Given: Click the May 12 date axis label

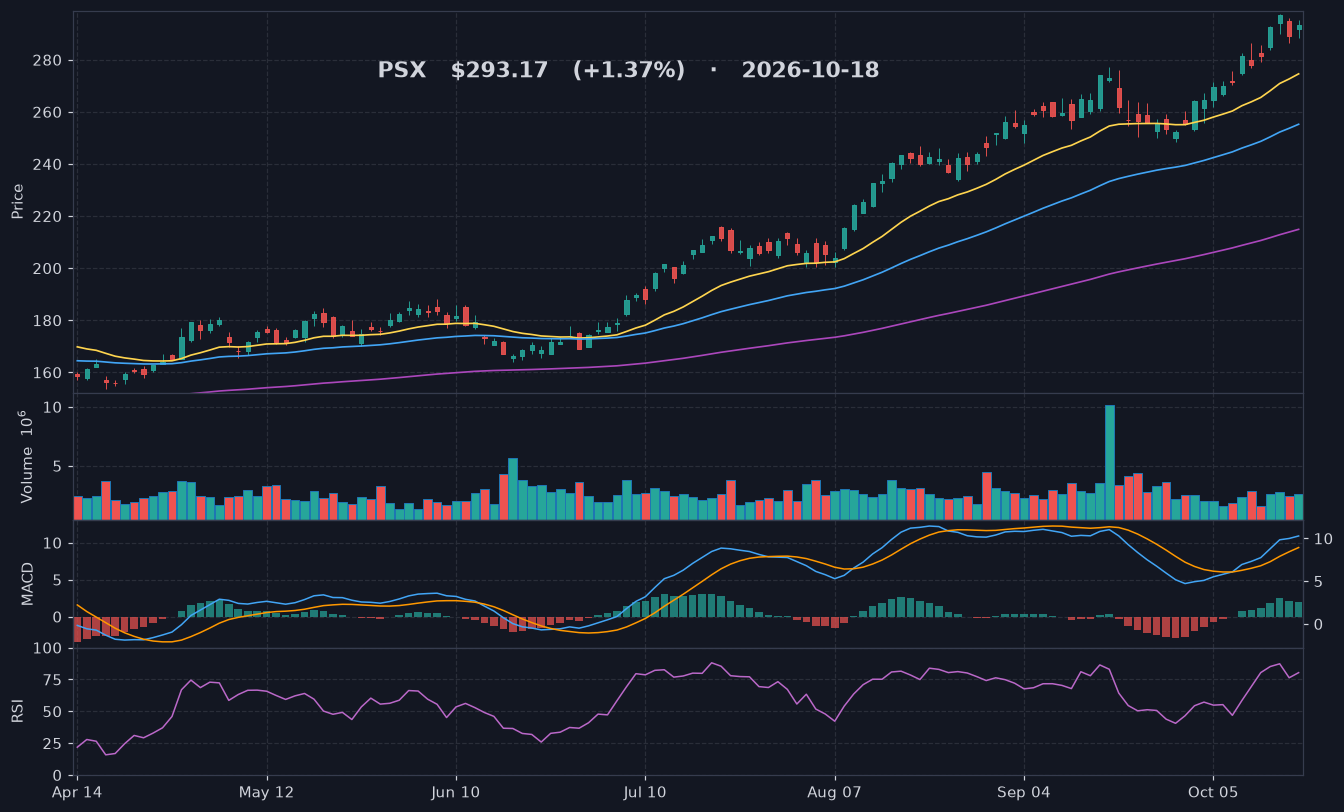Looking at the screenshot, I should coord(267,793).
